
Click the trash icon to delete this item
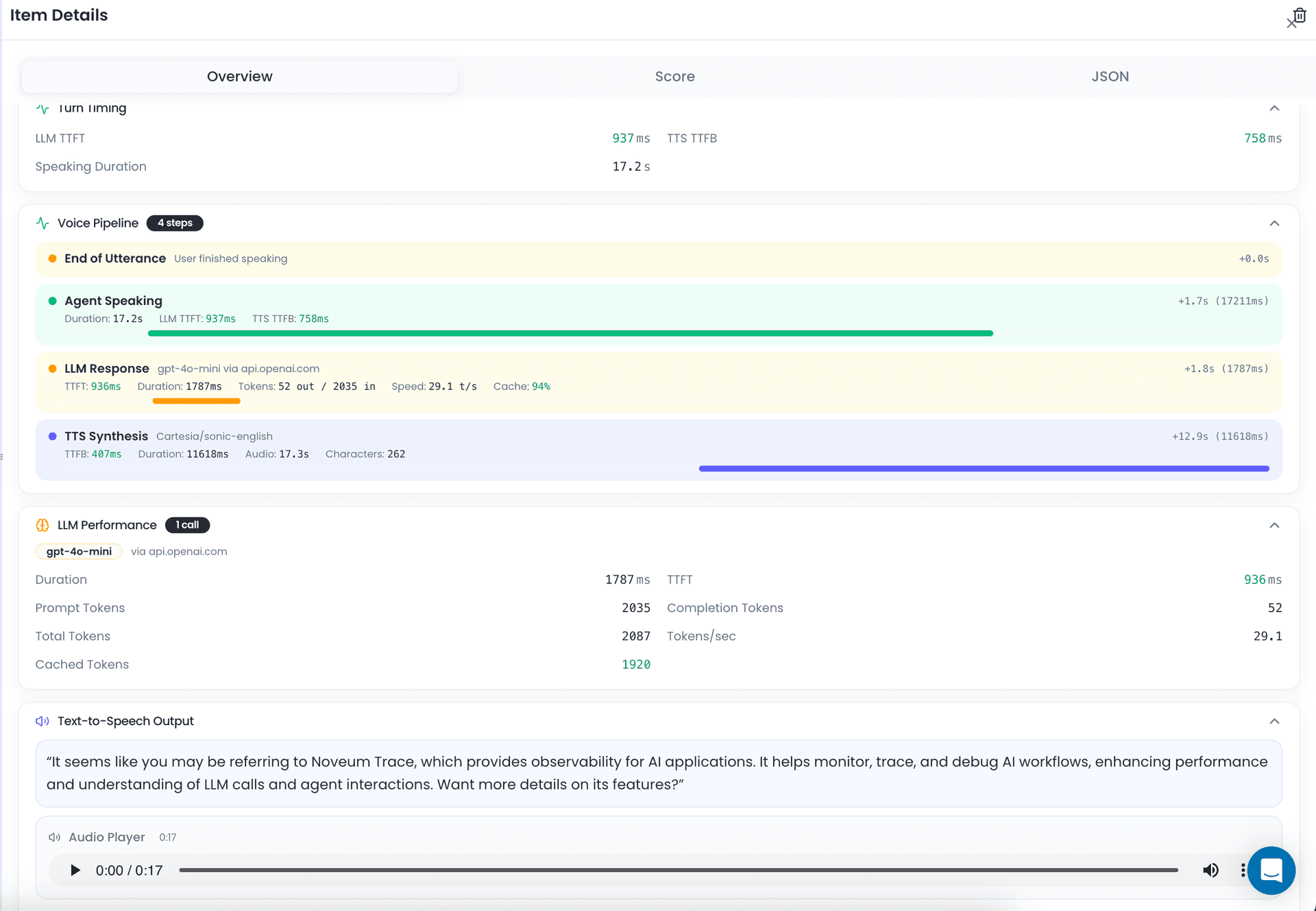pos(1300,14)
